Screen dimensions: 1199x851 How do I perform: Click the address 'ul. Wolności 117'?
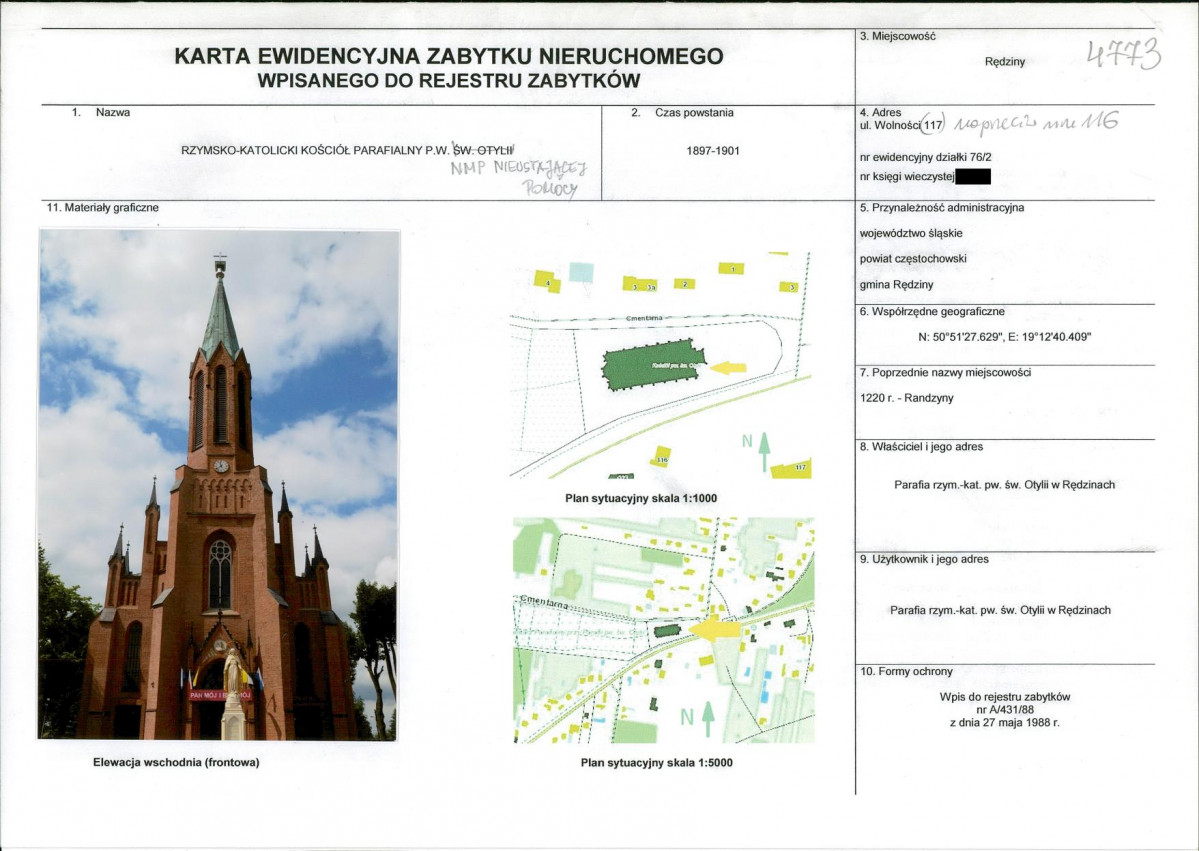[x=902, y=125]
